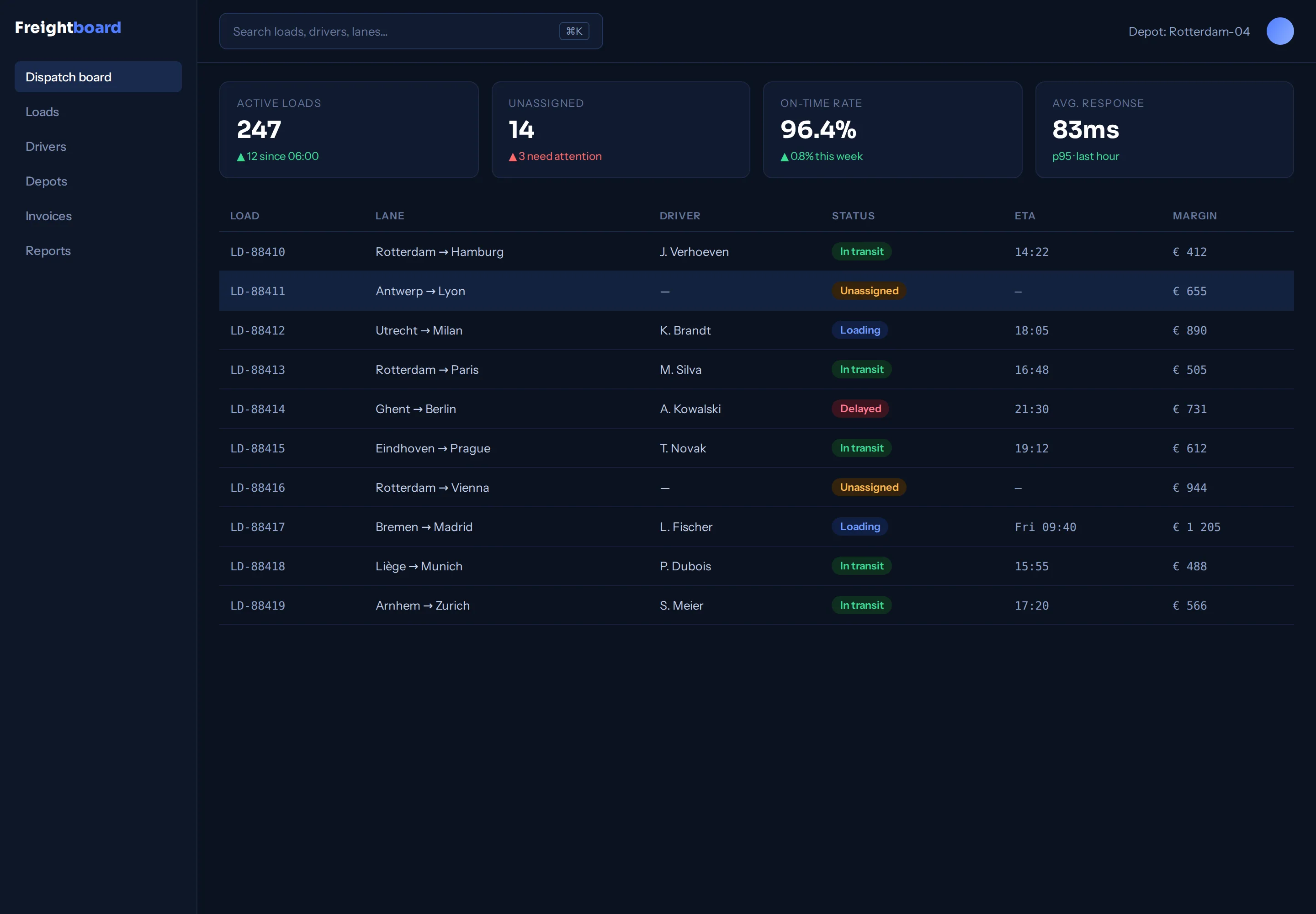Click the Antwerp → Lyon lane
This screenshot has height=914, width=1316.
(x=420, y=291)
